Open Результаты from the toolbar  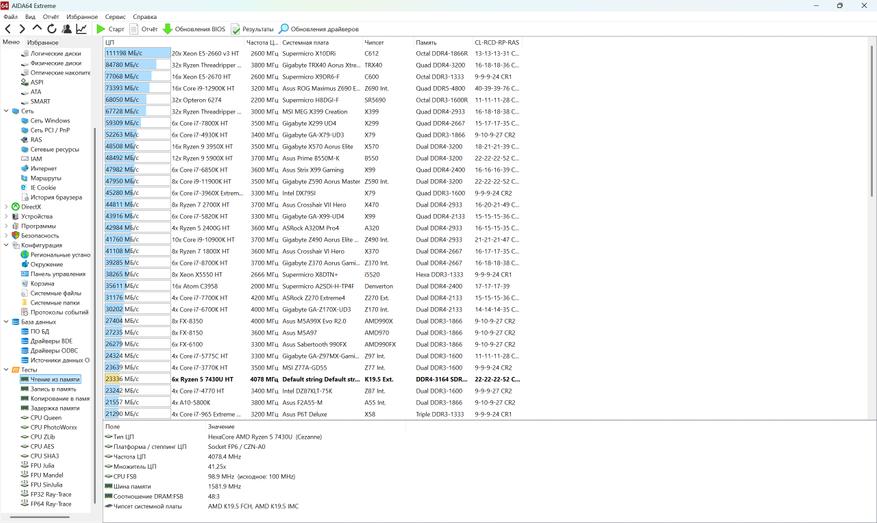(252, 29)
